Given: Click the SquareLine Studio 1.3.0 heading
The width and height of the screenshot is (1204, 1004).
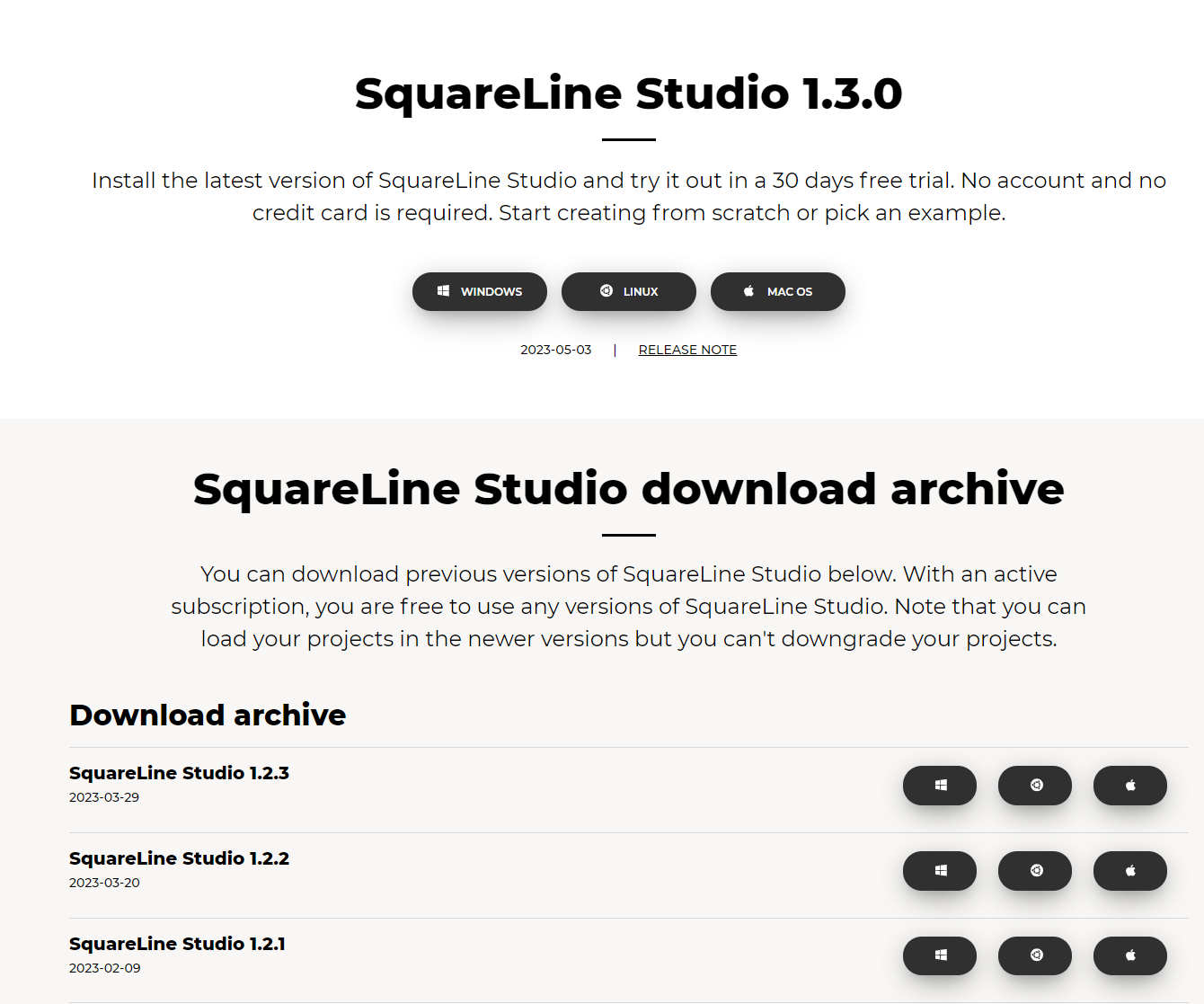Looking at the screenshot, I should click(629, 93).
